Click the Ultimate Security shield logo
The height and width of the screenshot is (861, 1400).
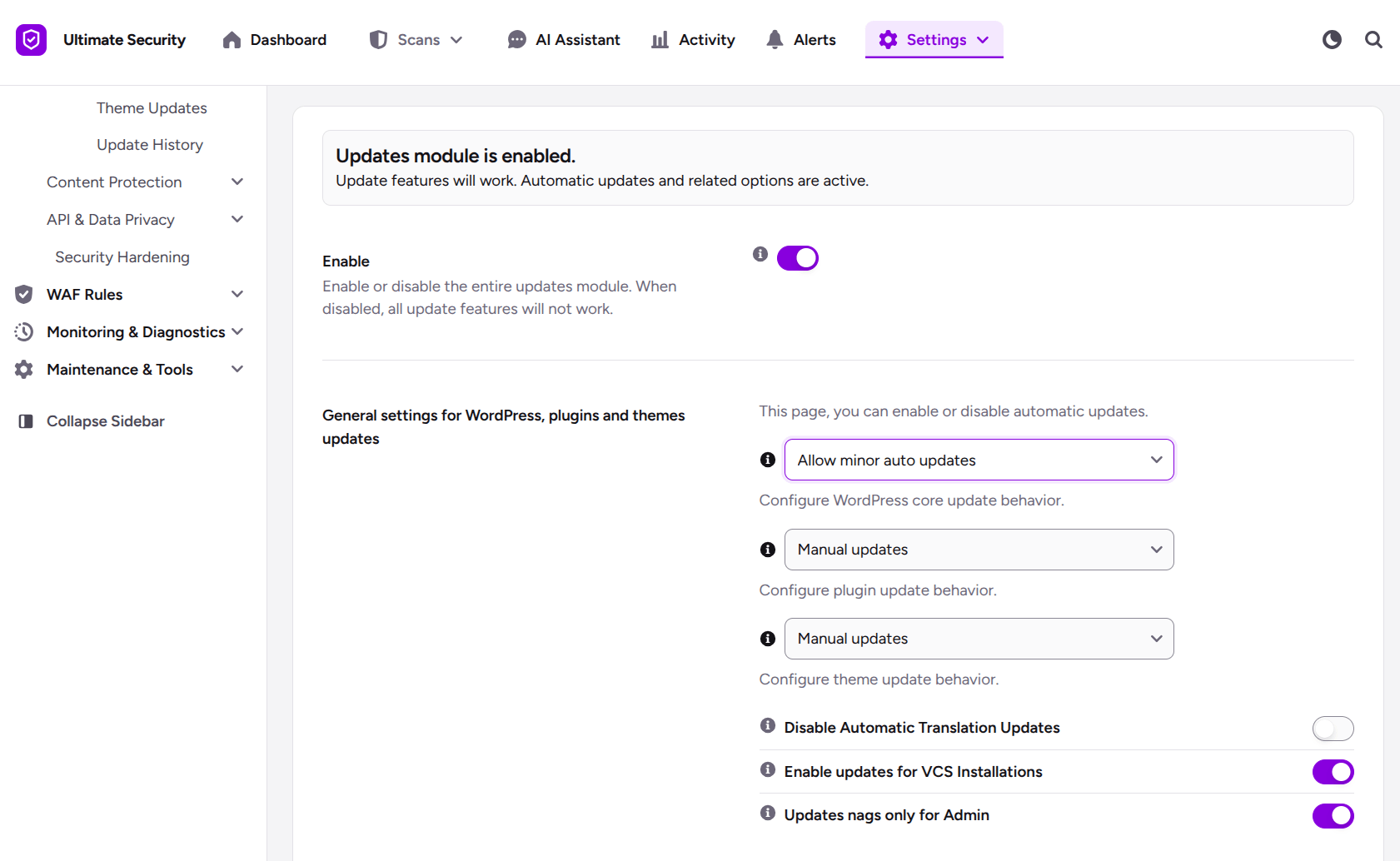[31, 39]
